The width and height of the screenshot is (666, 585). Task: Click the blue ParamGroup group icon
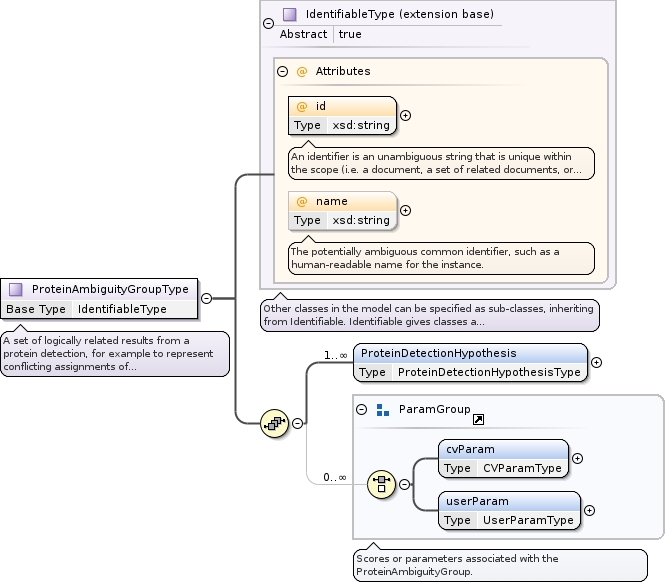coord(382,410)
